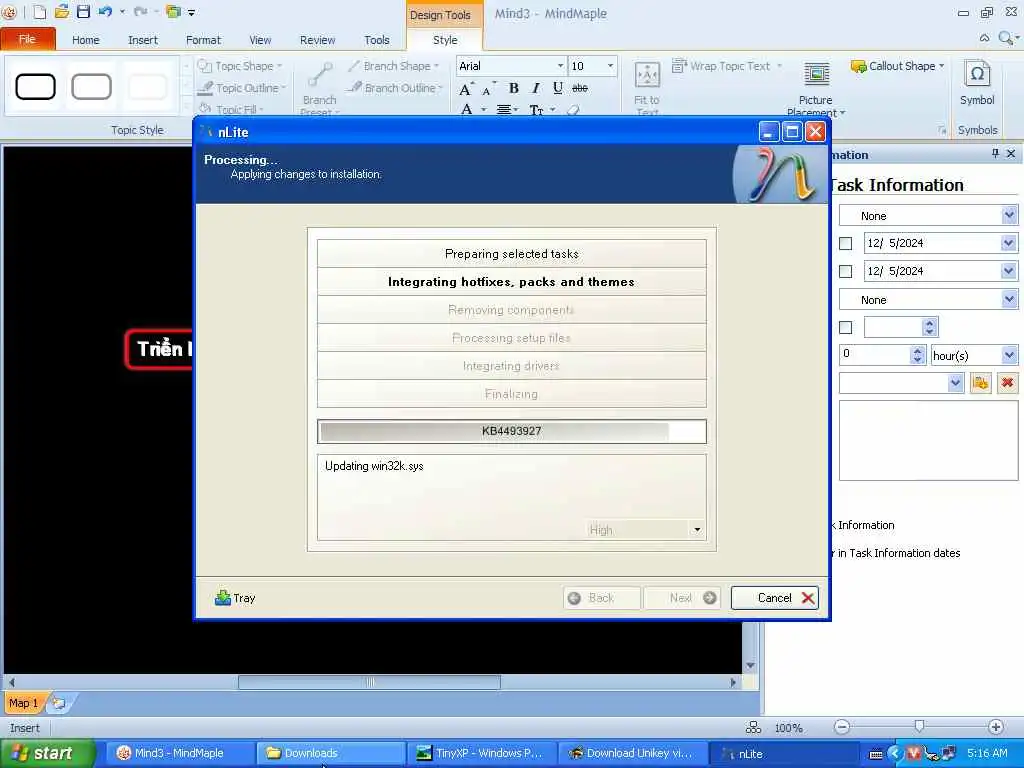1024x768 pixels.
Task: Grow font size with the large A icon
Action: coord(465,89)
